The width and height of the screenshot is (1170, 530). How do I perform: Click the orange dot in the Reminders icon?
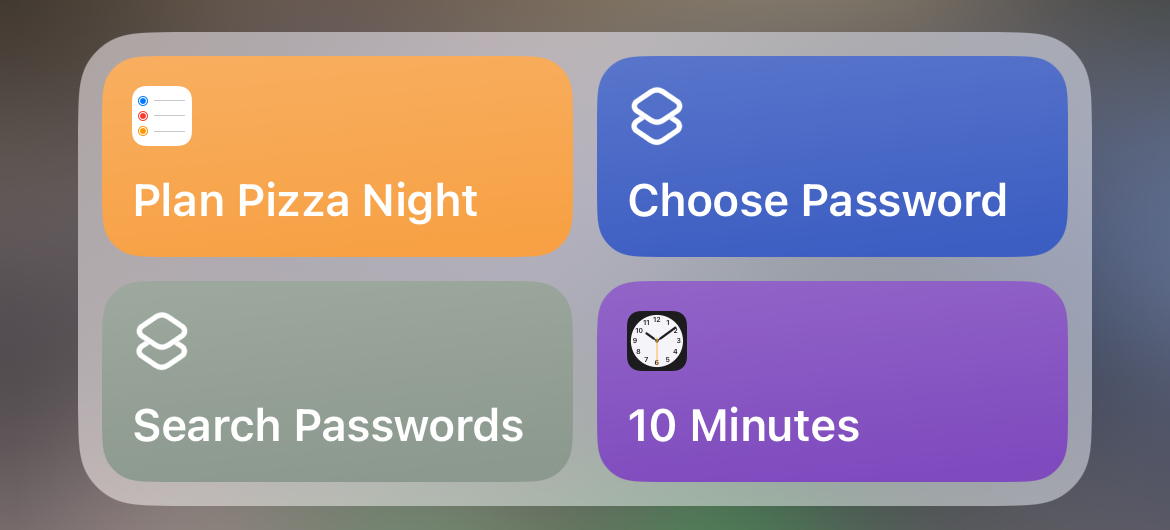(143, 131)
